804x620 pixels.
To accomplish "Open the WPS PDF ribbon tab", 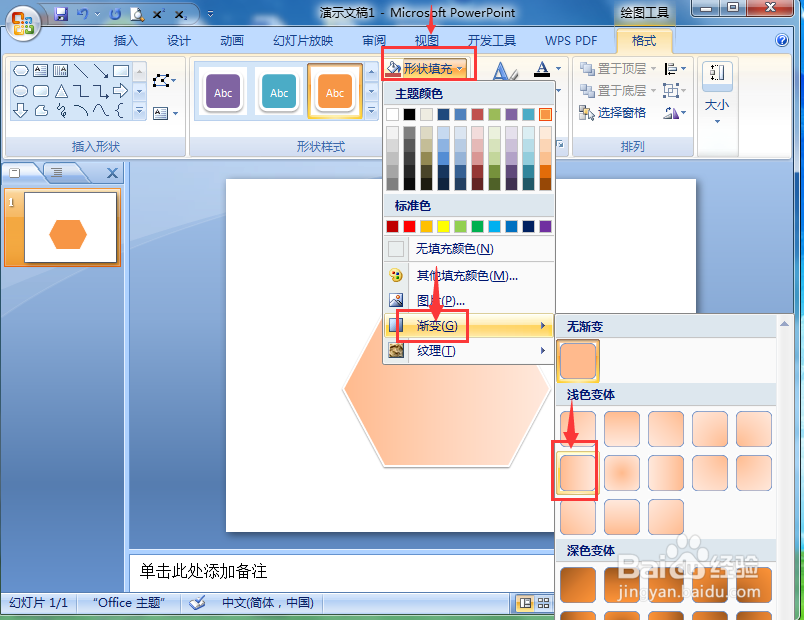I will pos(571,41).
